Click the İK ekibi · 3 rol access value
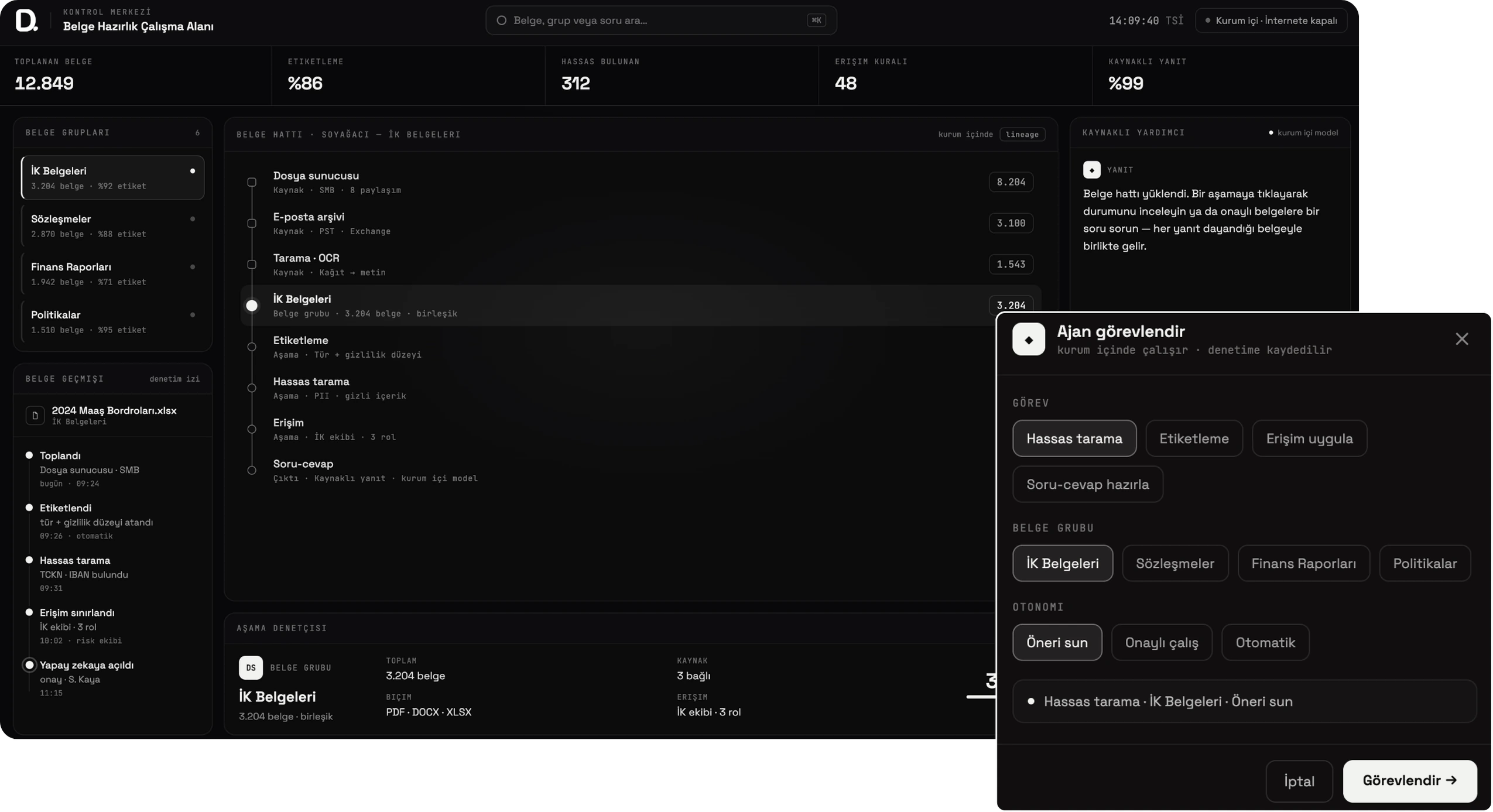The height and width of the screenshot is (812, 1493). pyautogui.click(x=708, y=712)
